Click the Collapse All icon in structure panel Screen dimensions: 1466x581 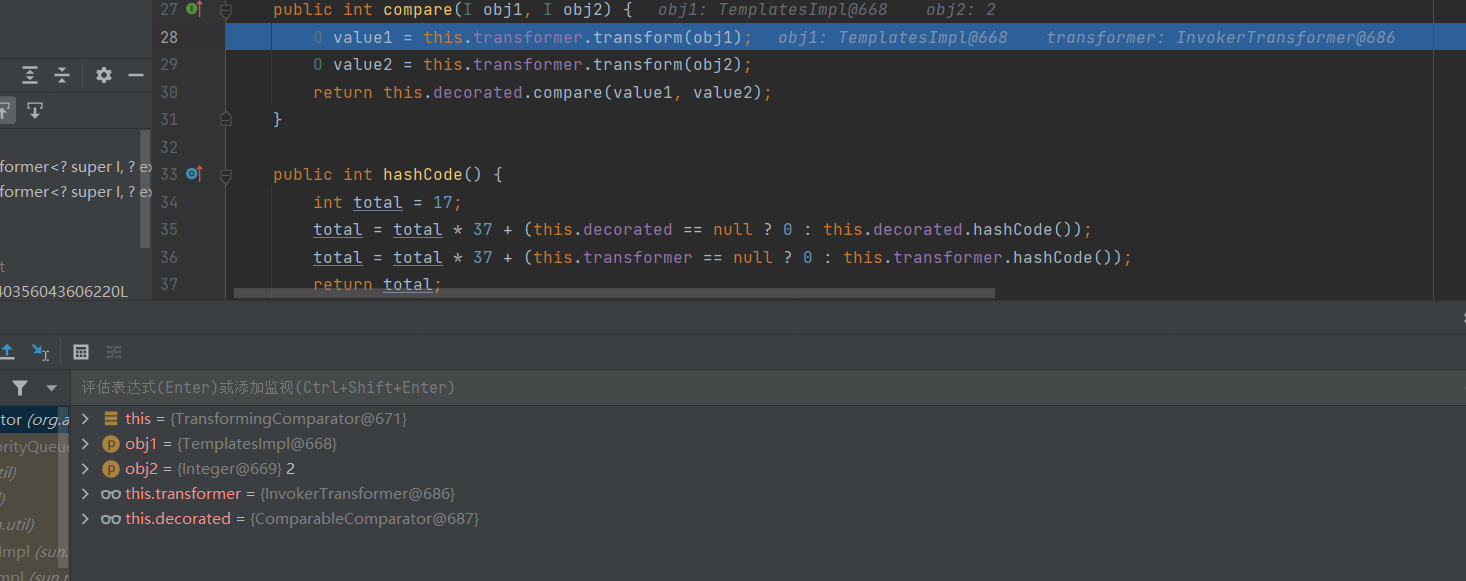pos(62,75)
